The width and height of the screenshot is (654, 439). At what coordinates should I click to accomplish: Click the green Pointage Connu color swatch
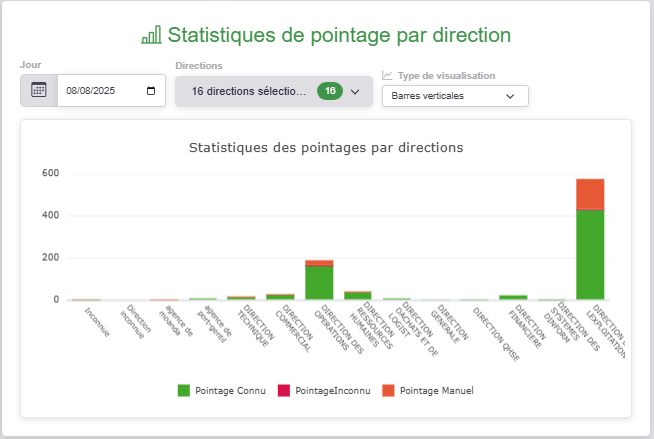click(183, 389)
